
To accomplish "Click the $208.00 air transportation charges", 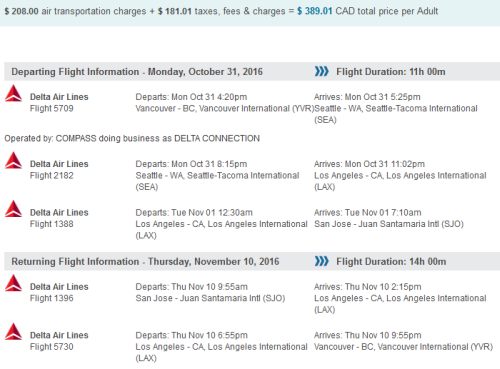I will coord(21,11).
